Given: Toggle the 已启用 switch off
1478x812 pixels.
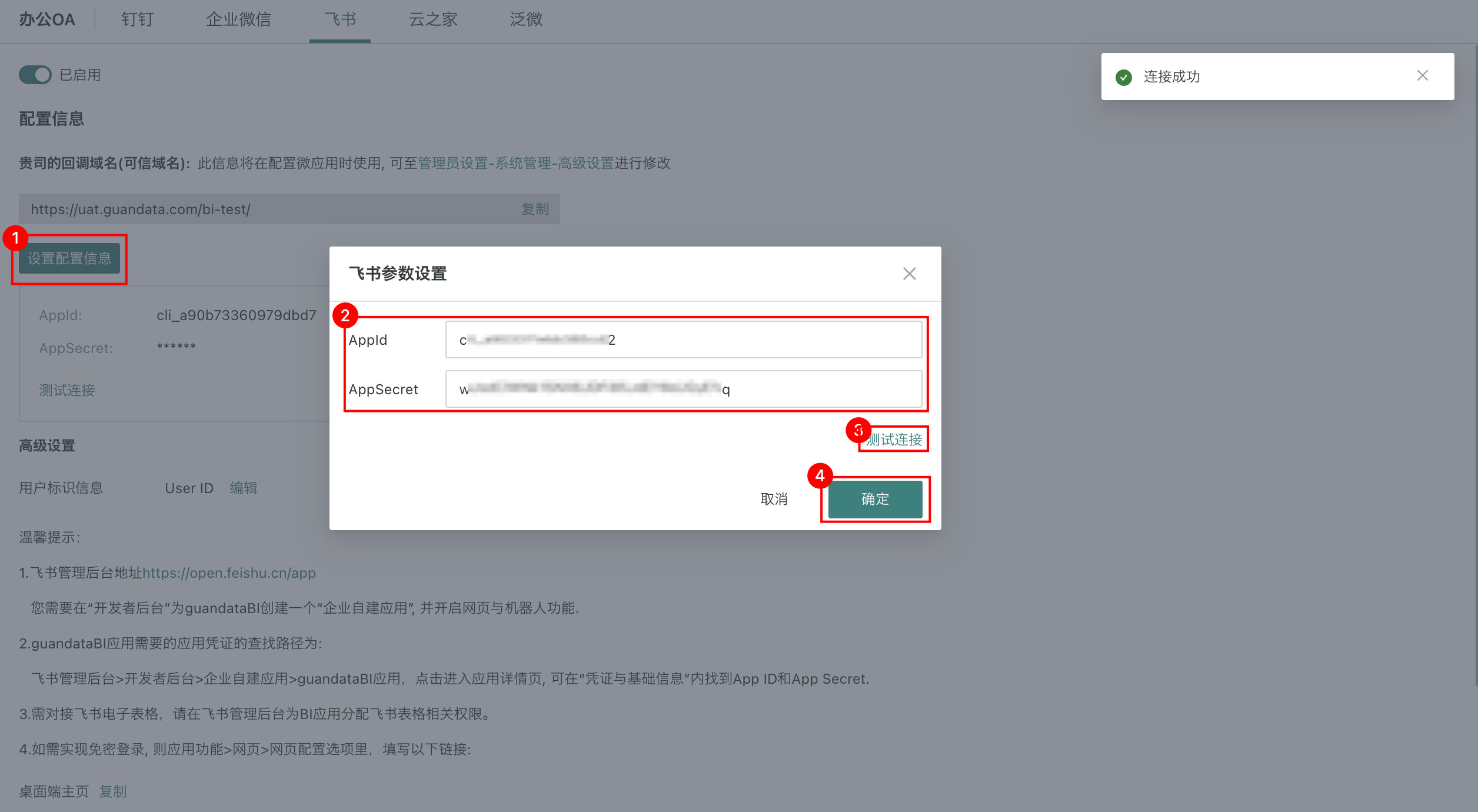Looking at the screenshot, I should (35, 75).
